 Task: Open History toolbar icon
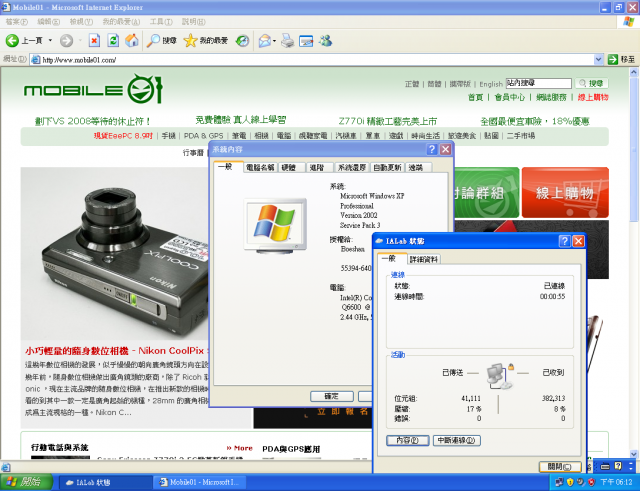point(242,40)
